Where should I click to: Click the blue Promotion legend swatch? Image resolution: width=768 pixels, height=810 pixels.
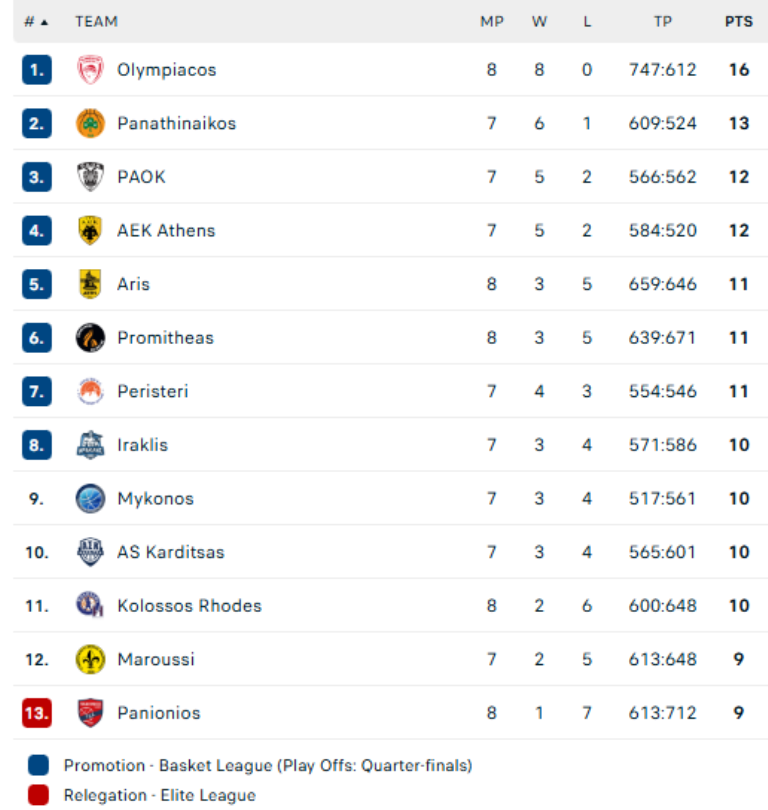(38, 766)
